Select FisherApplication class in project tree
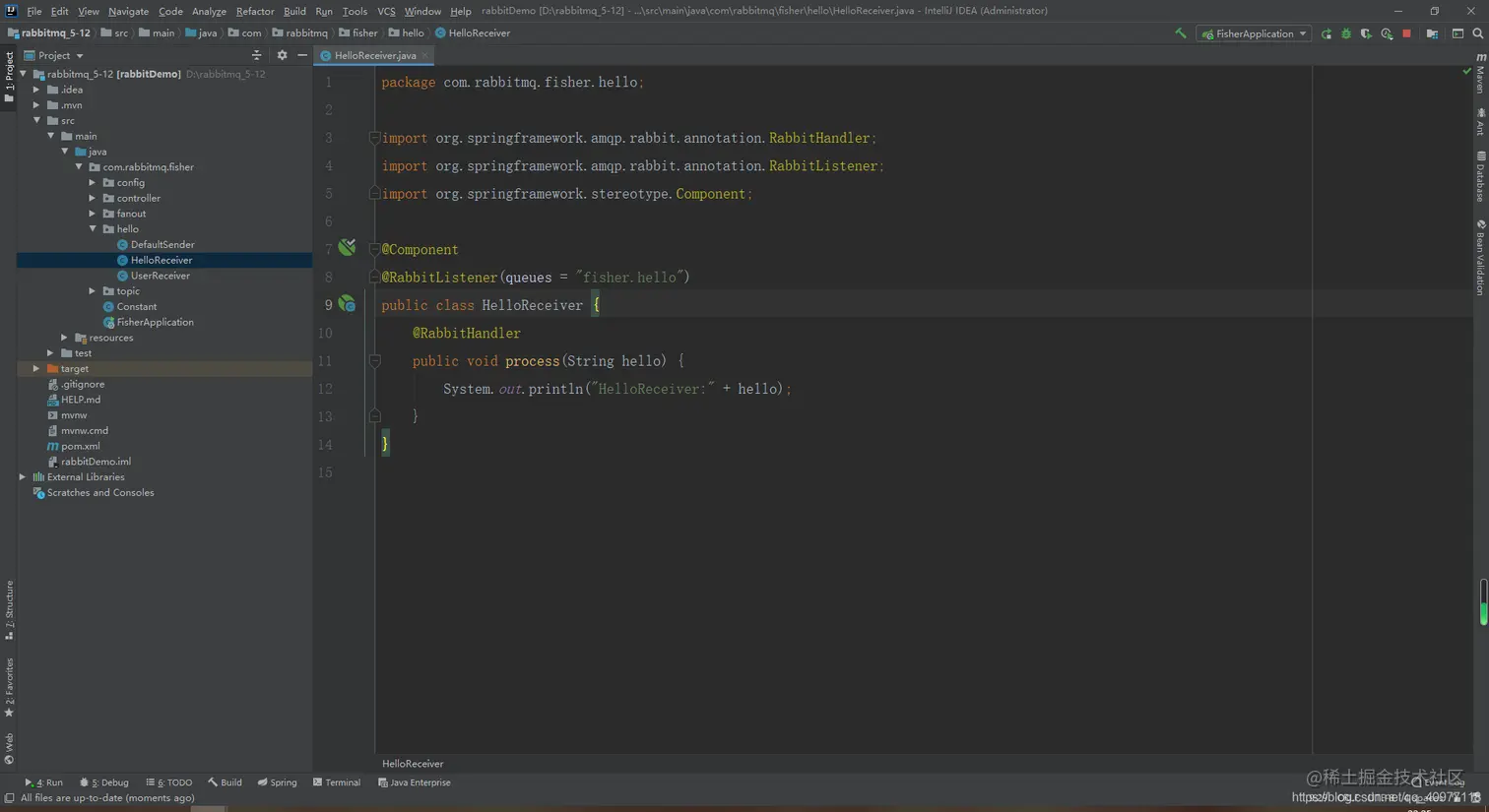The height and width of the screenshot is (812, 1489). (x=155, y=322)
